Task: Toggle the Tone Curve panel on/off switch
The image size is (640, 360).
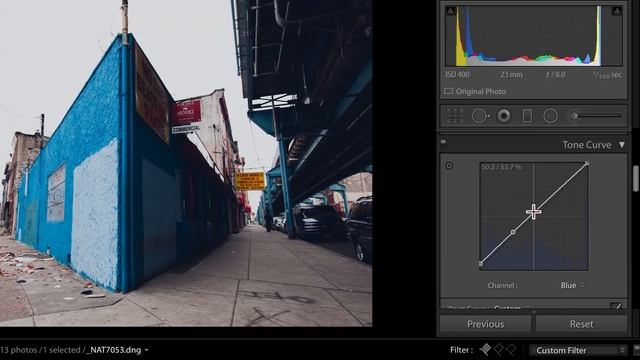Action: point(443,142)
